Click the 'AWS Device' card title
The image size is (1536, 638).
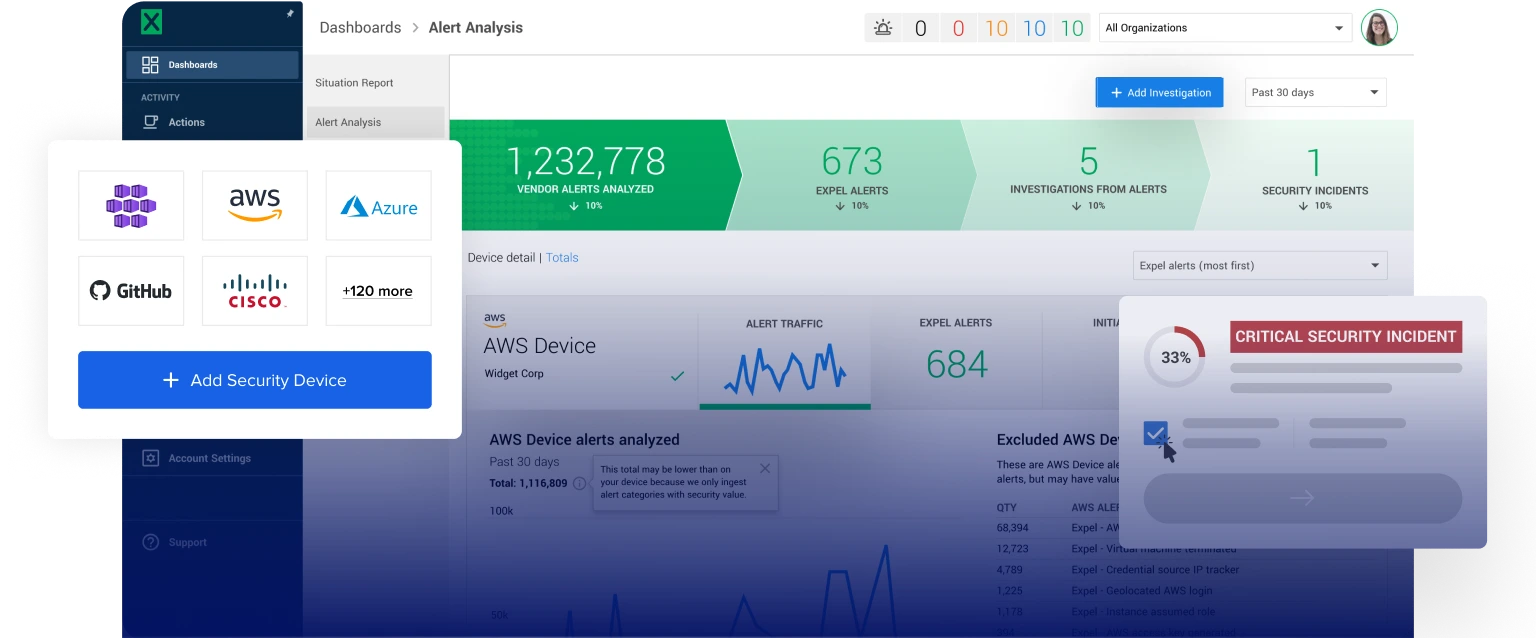coord(540,346)
